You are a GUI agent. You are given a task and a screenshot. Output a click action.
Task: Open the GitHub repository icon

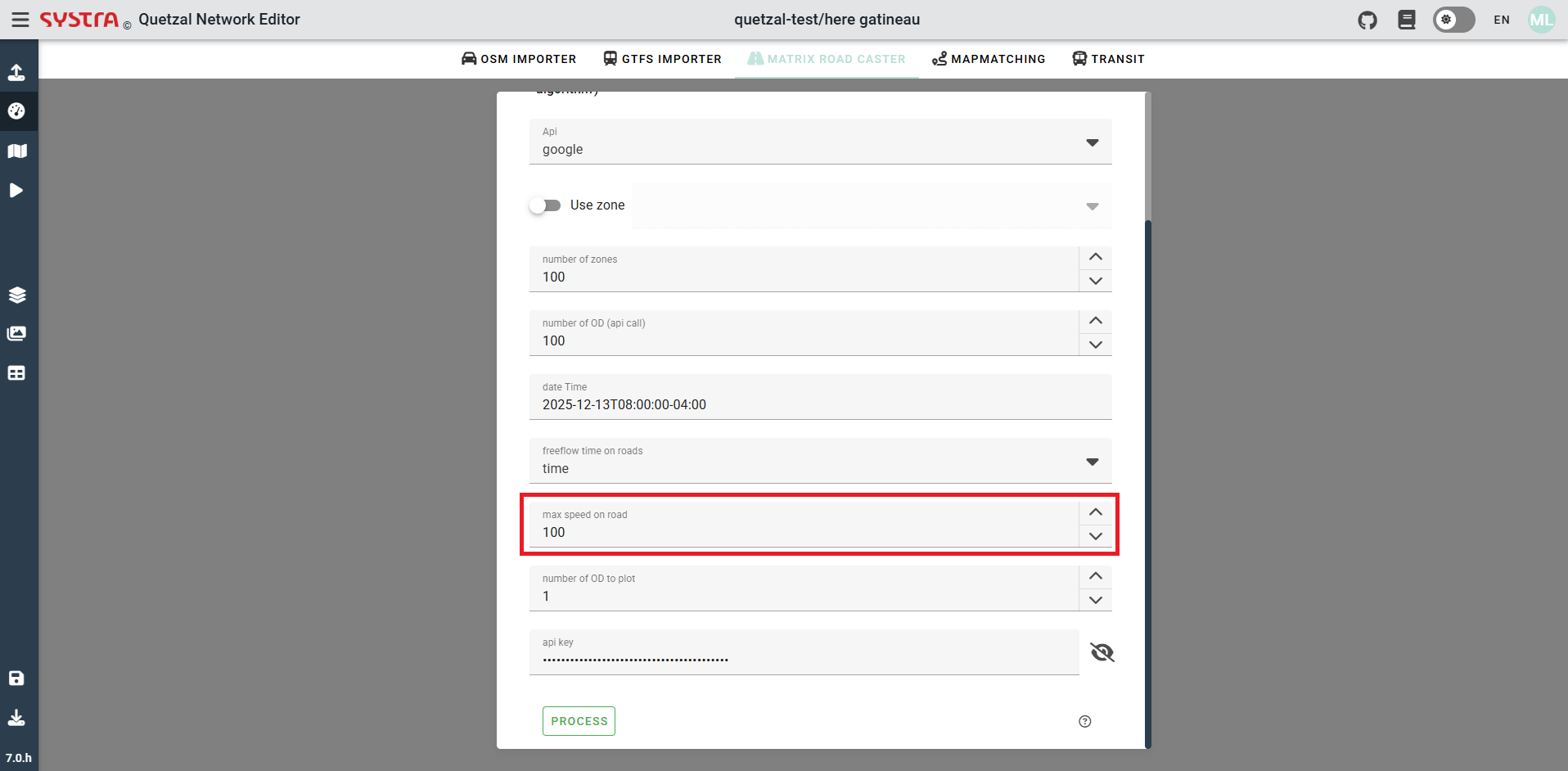tap(1367, 20)
